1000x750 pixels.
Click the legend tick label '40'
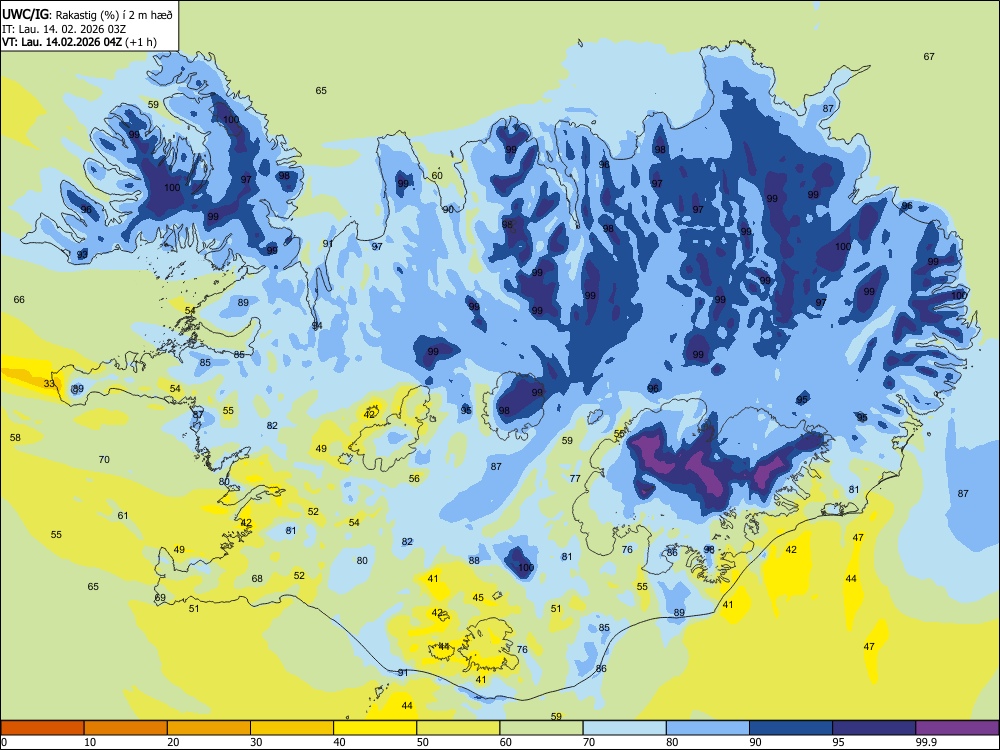(339, 742)
